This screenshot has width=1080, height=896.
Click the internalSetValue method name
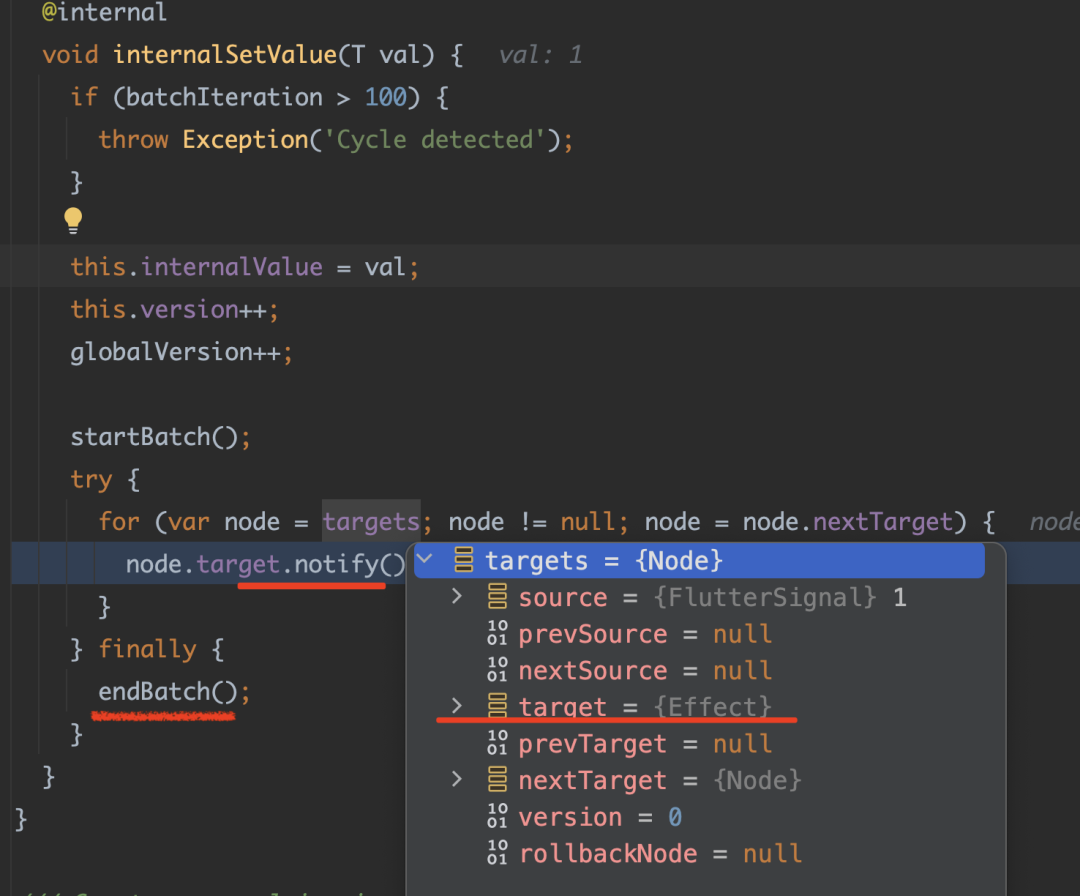pyautogui.click(x=225, y=54)
